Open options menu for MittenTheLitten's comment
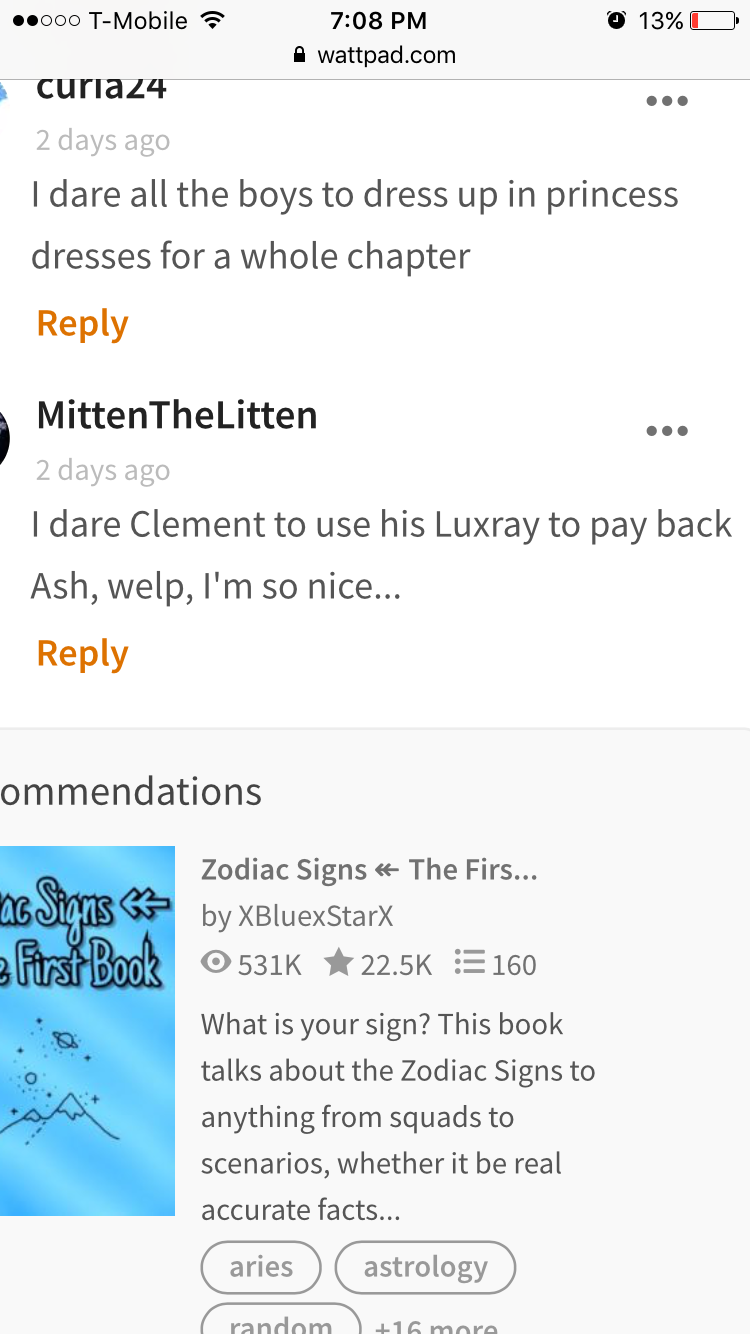The image size is (750, 1334). tap(667, 431)
